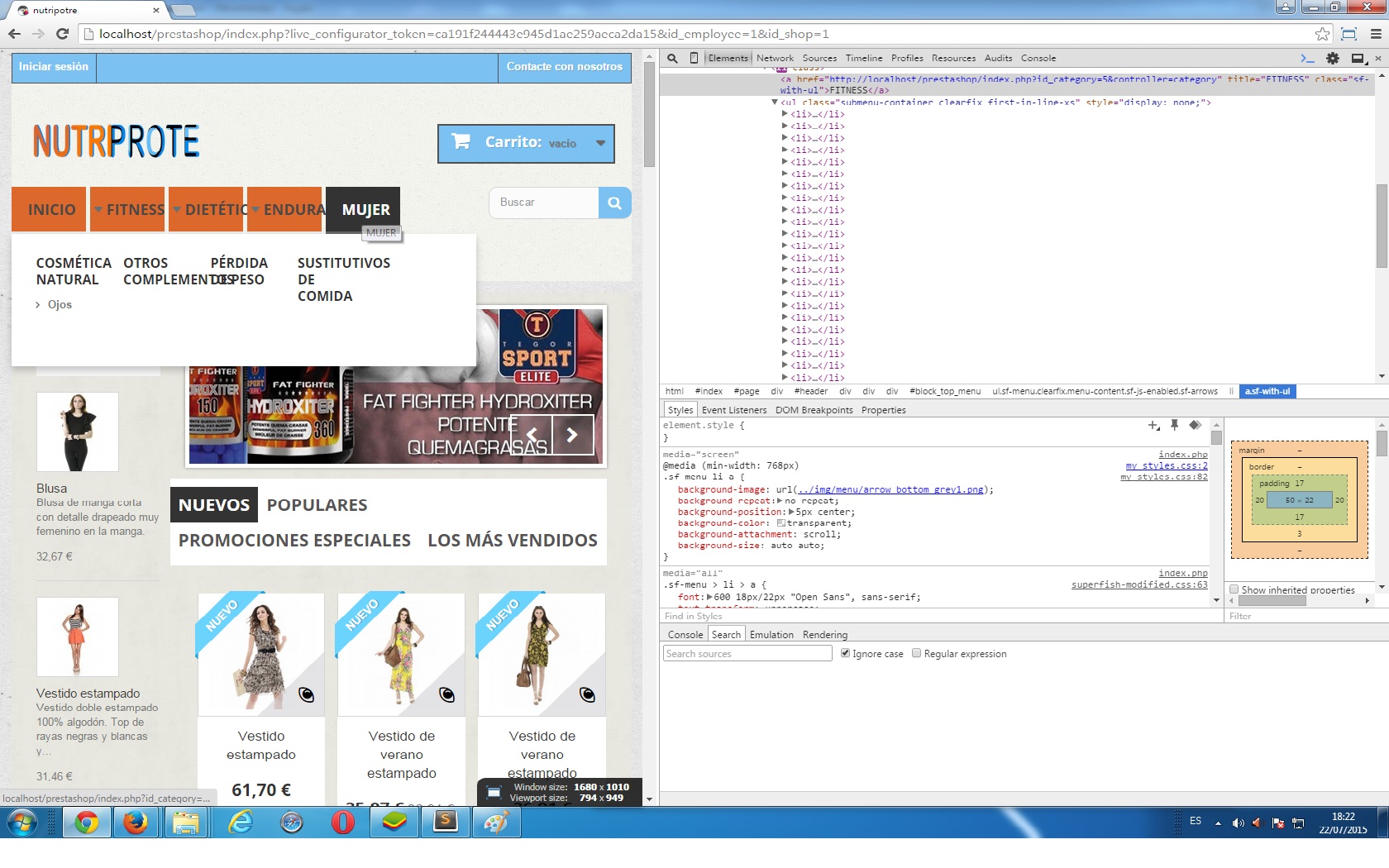Open the FITNESS menu item

point(128,210)
